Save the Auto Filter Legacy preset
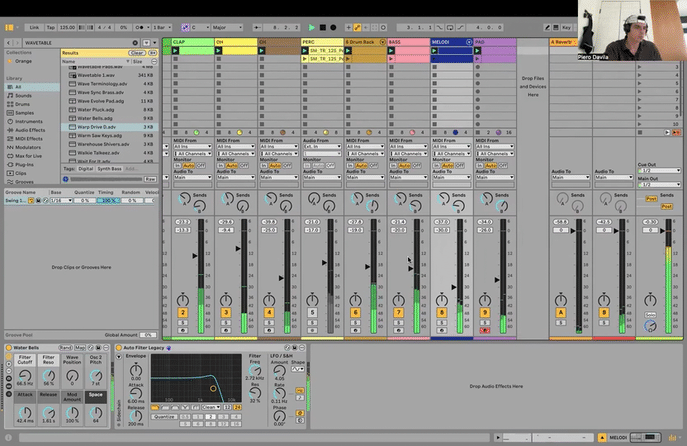This screenshot has height=446, width=687. coord(294,347)
